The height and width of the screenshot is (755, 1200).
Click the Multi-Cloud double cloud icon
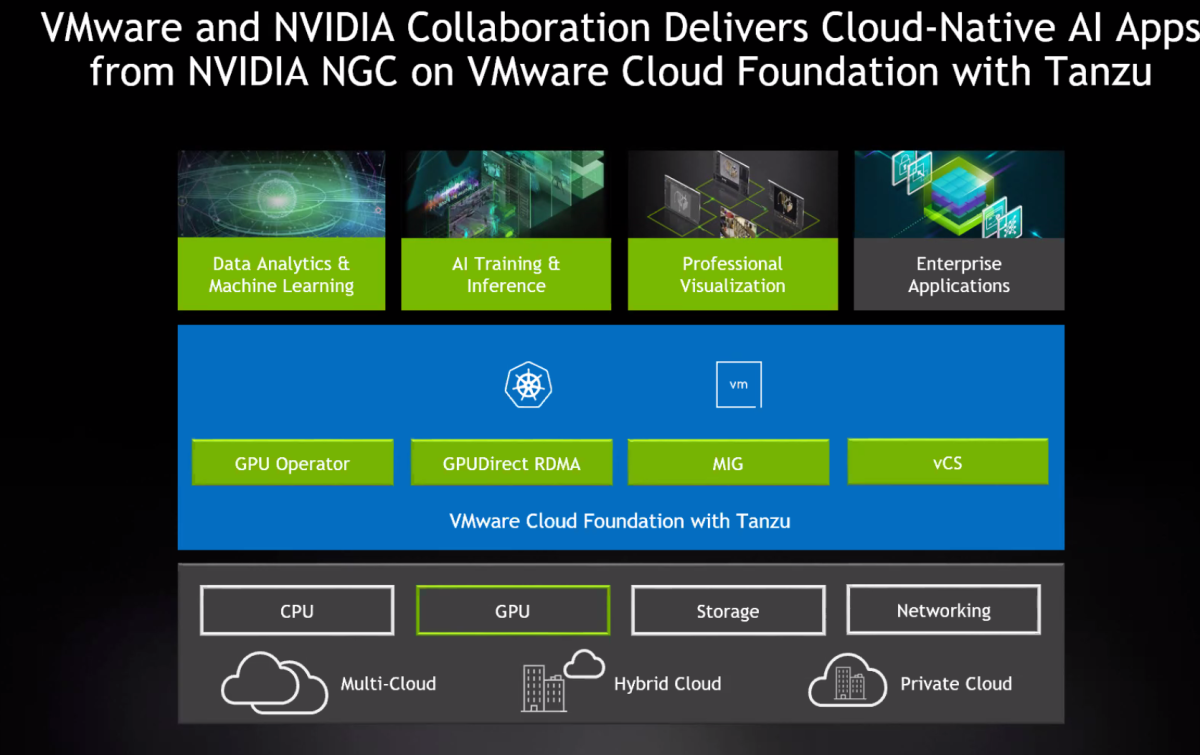point(275,681)
